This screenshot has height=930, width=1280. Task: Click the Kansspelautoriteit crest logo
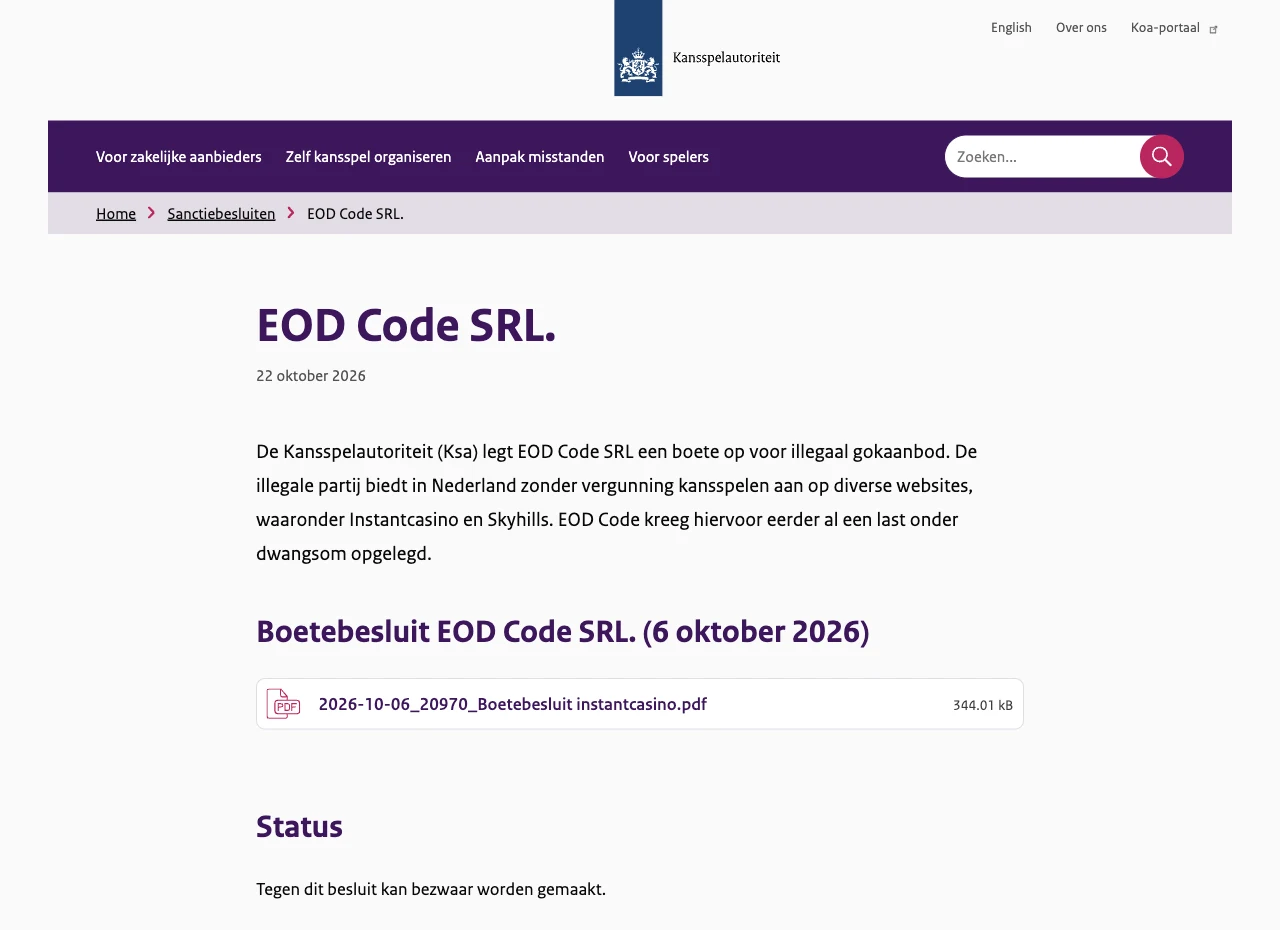pos(638,48)
